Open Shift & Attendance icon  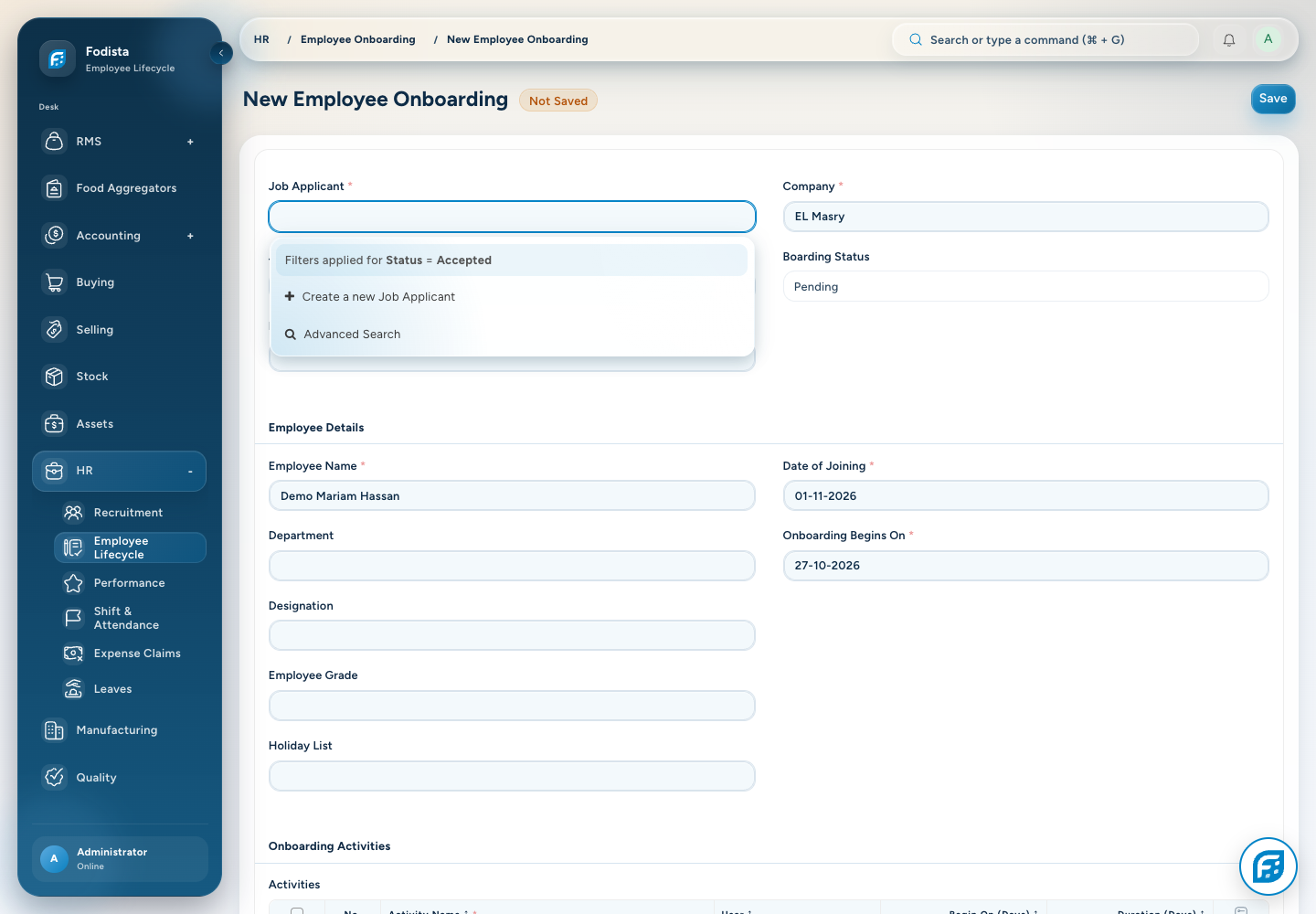point(74,618)
